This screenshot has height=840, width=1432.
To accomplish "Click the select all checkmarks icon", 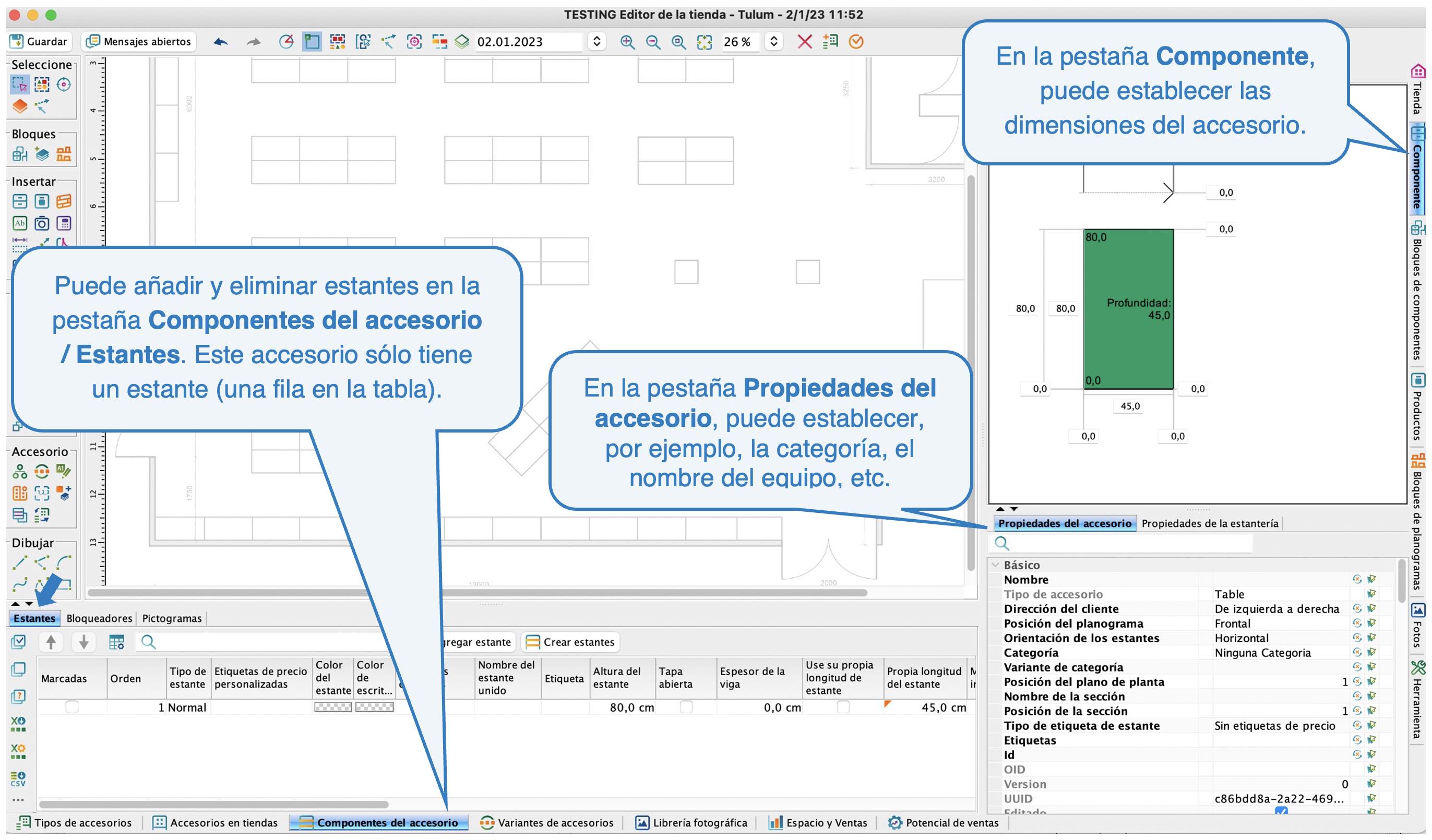I will pyautogui.click(x=18, y=642).
